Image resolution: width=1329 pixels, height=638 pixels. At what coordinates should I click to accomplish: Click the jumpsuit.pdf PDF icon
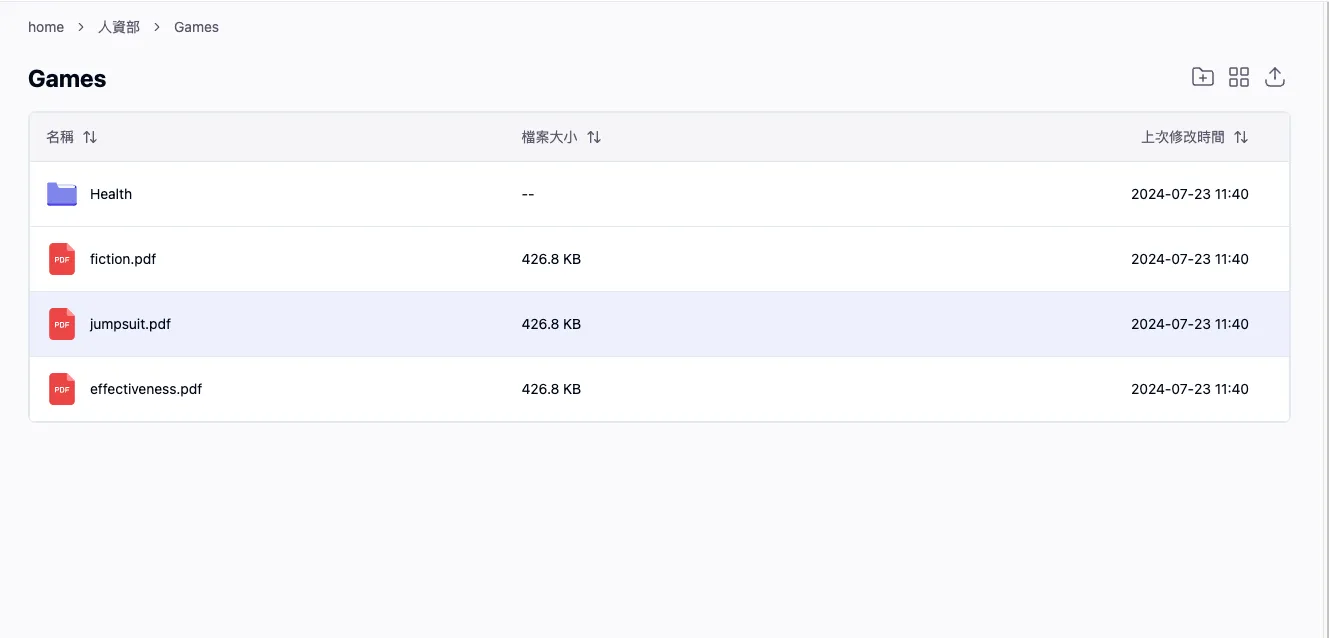pyautogui.click(x=62, y=324)
